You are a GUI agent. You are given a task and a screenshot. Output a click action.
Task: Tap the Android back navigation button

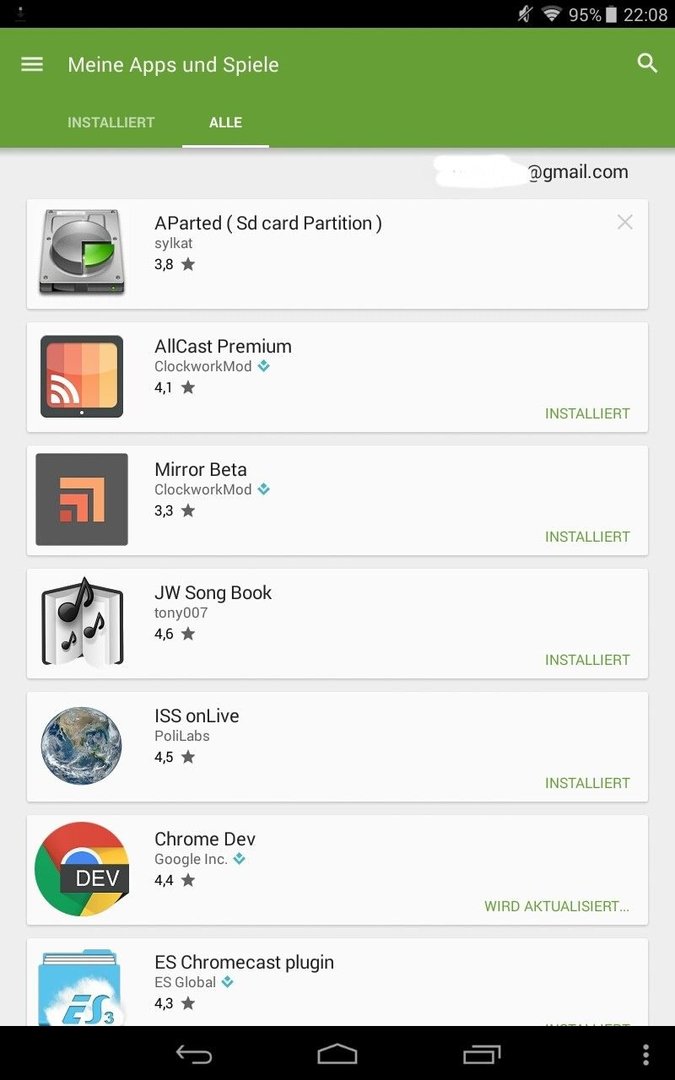tap(194, 1054)
